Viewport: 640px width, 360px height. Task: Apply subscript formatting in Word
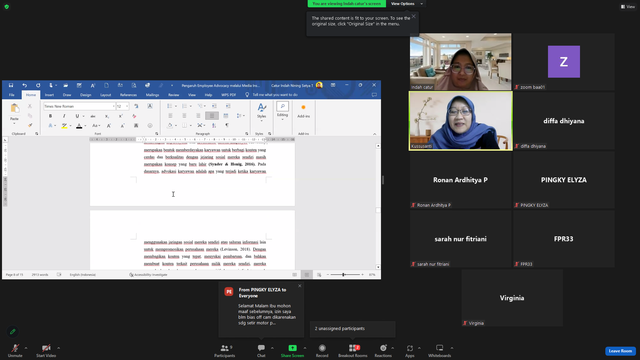click(x=107, y=116)
